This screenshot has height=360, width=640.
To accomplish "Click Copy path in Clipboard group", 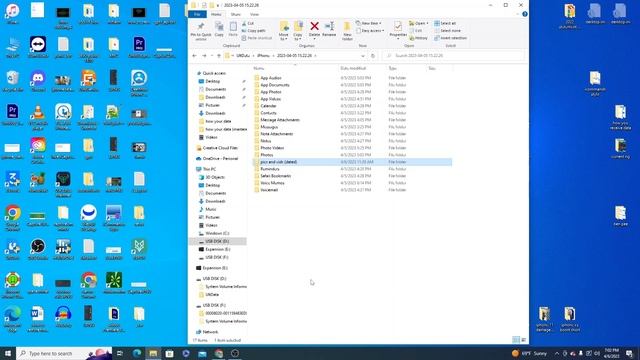I will [253, 31].
